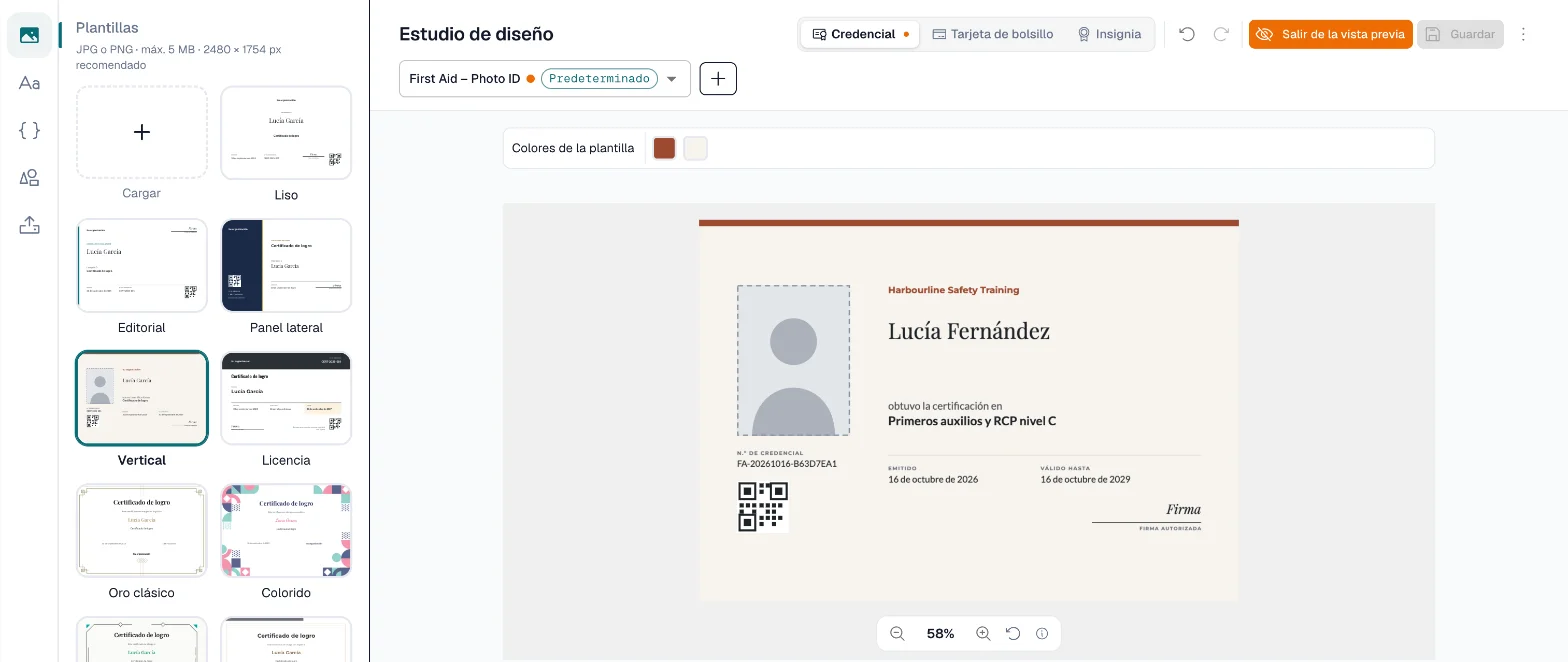
Task: Click the Plantillas panel heading
Action: [x=107, y=28]
